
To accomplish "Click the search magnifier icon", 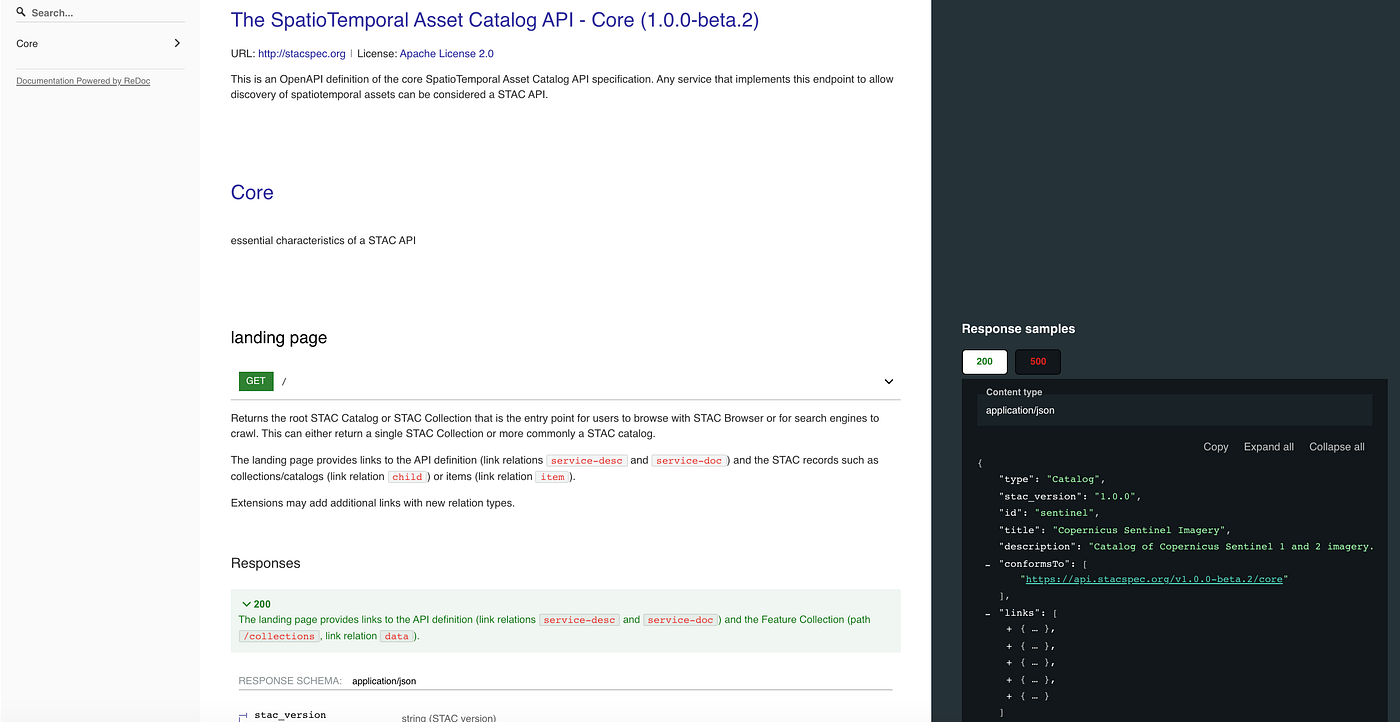I will 21,12.
